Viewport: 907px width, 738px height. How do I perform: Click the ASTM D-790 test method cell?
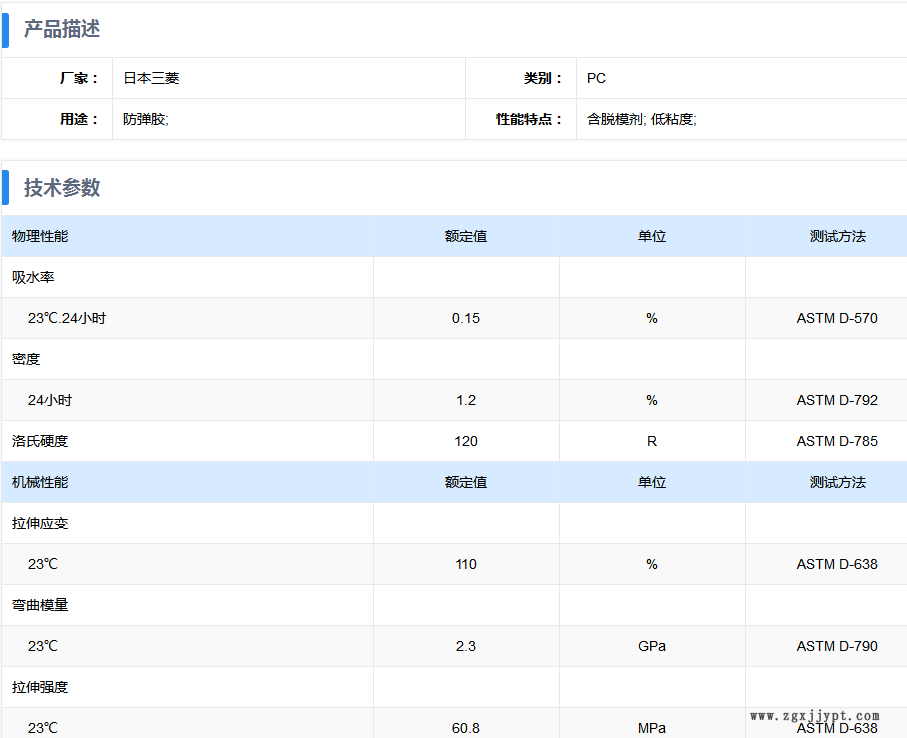click(837, 646)
